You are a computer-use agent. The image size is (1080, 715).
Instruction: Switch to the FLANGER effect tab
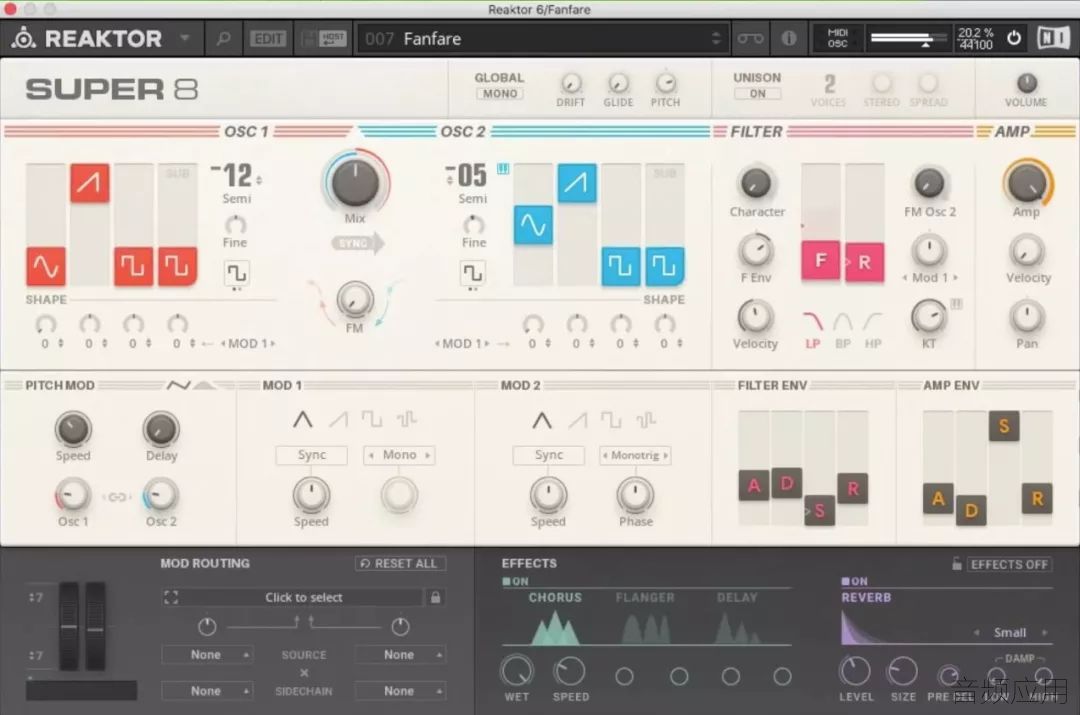coord(645,597)
